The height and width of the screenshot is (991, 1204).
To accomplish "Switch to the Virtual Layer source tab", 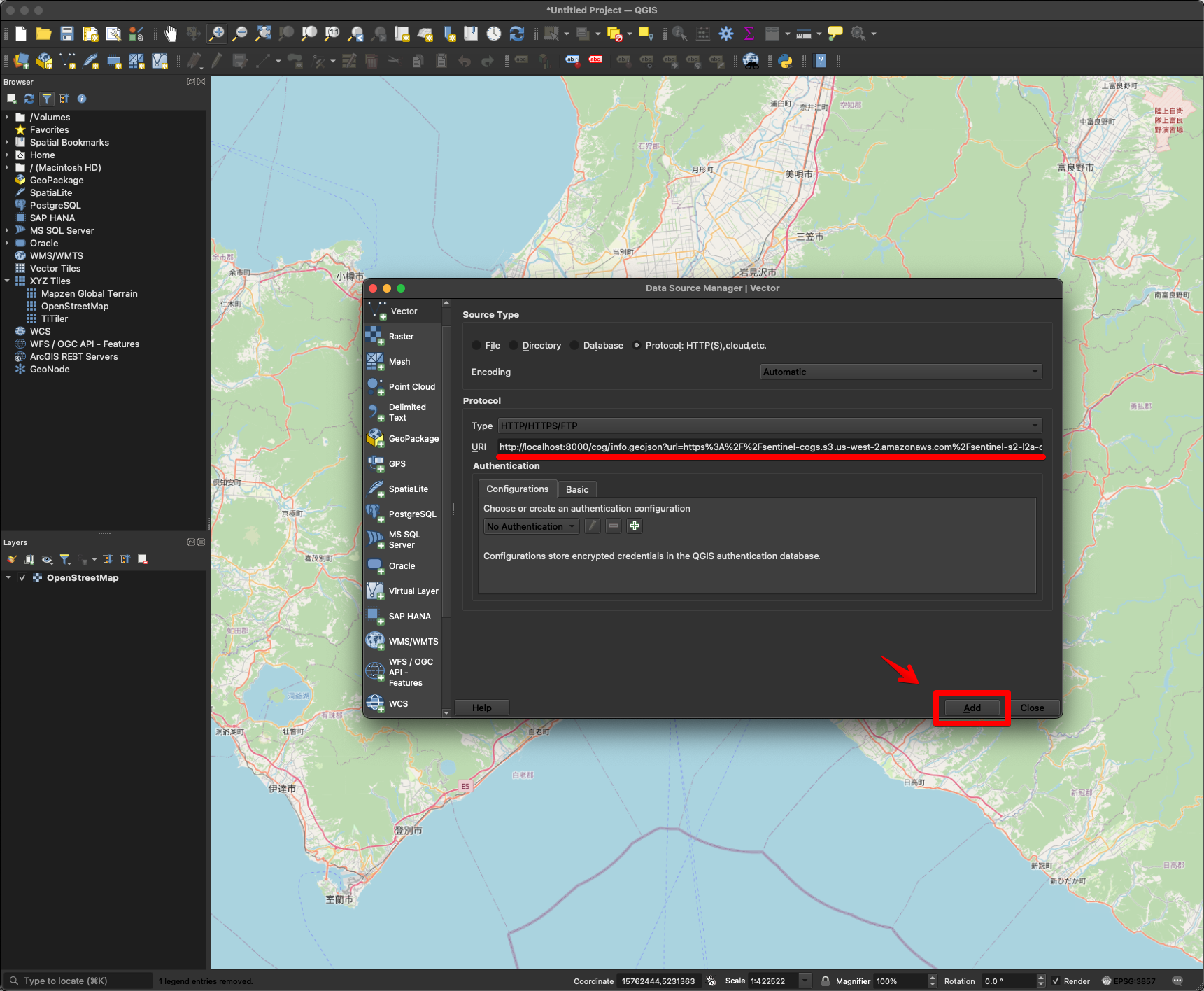I will point(403,591).
